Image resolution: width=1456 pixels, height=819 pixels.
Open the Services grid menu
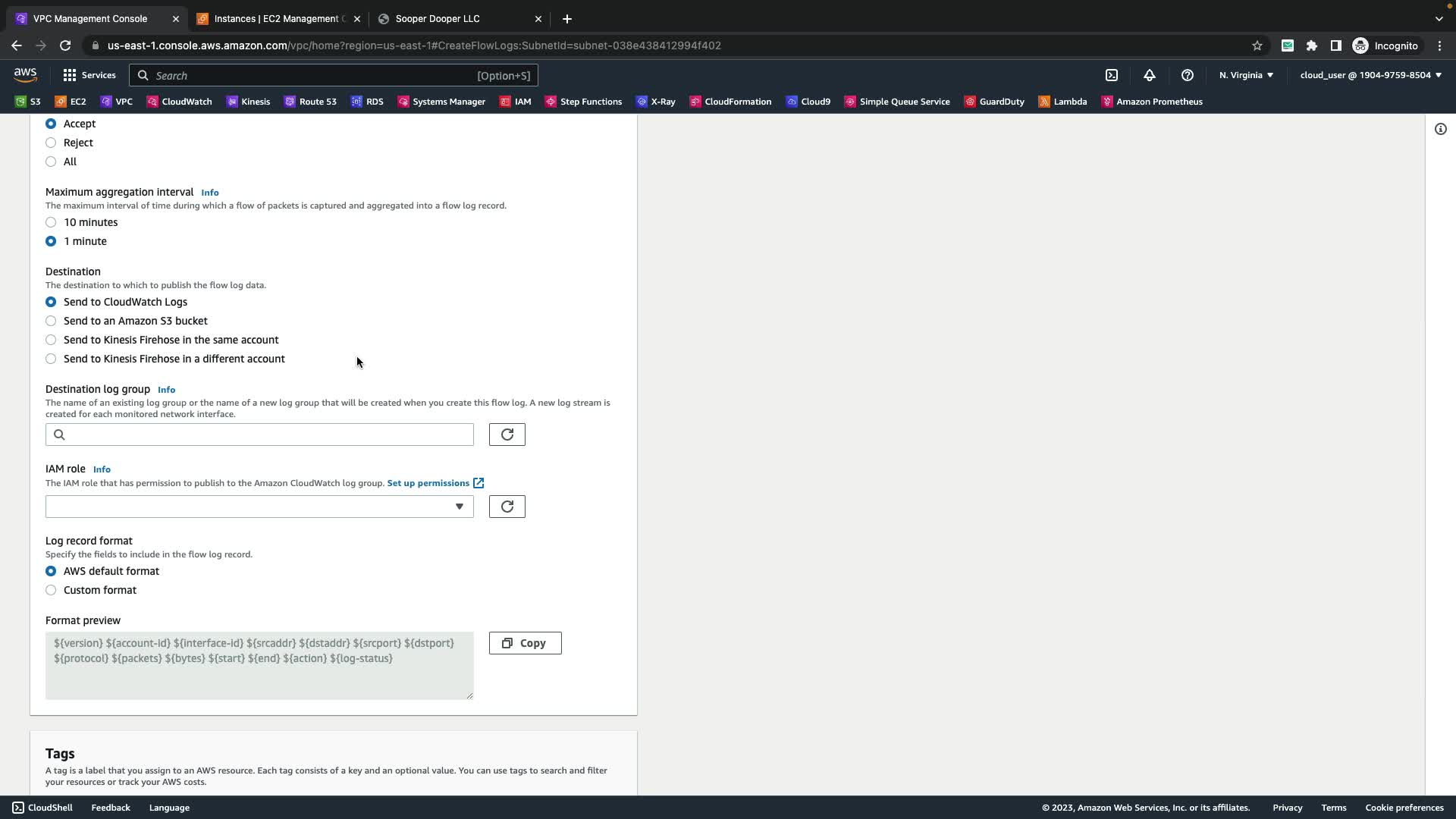[x=89, y=75]
